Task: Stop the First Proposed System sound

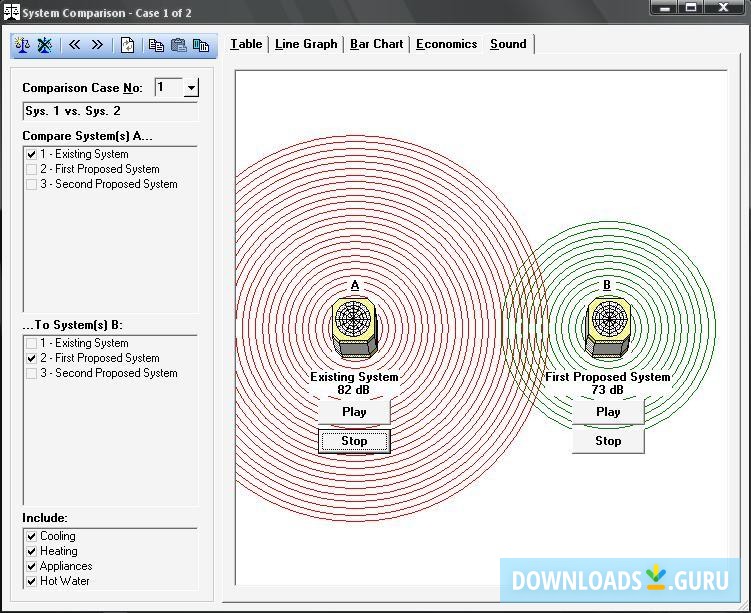Action: [608, 440]
